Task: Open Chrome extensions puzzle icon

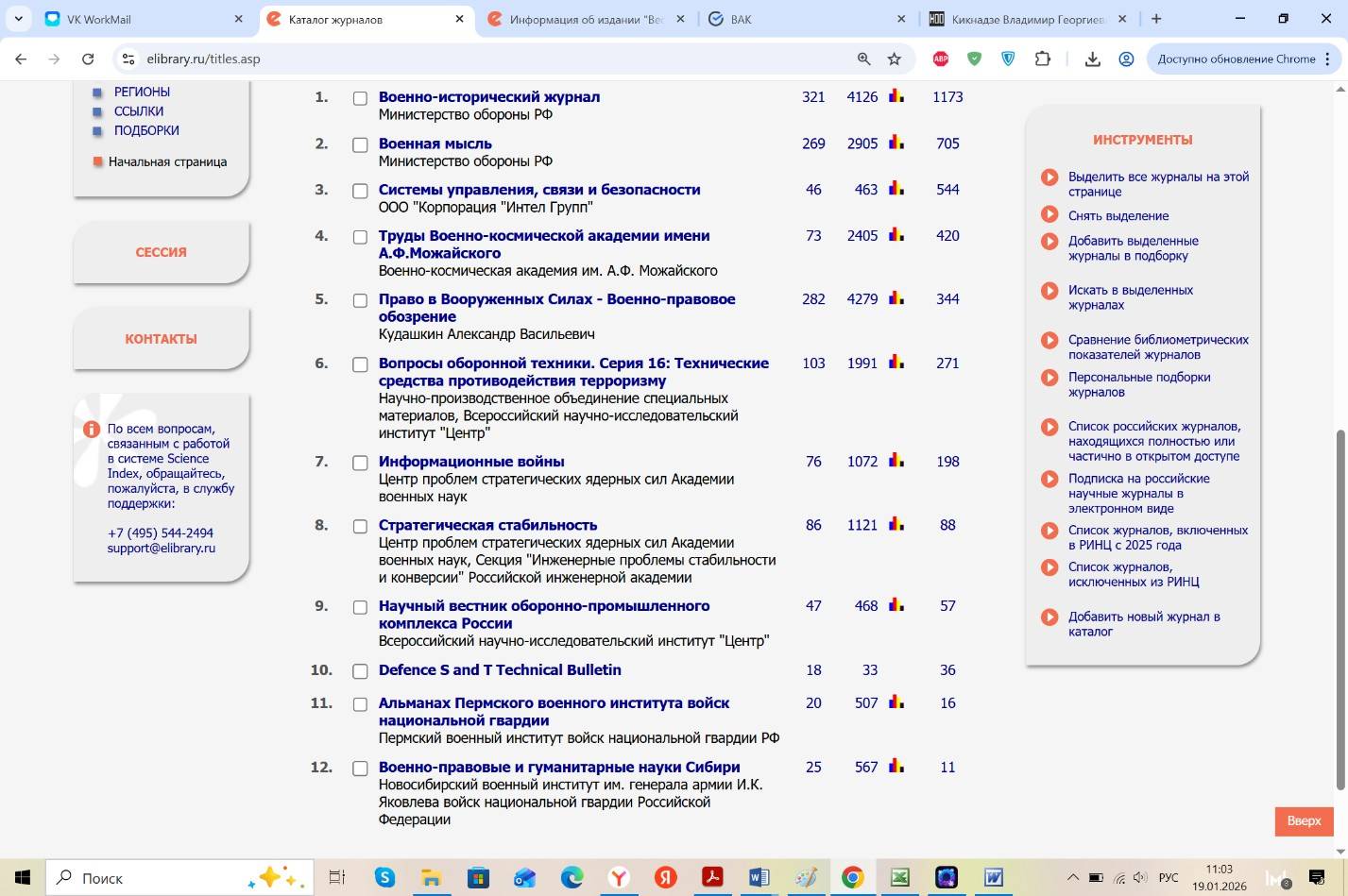Action: tap(1042, 59)
